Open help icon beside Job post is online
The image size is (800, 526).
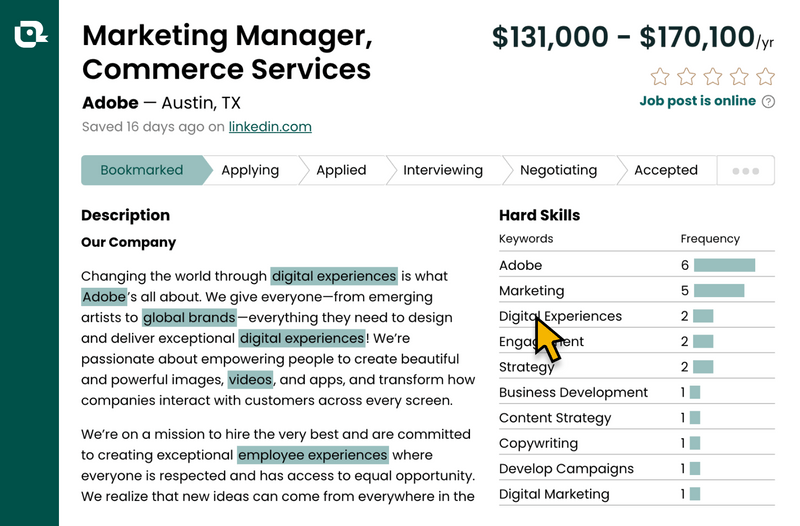point(768,102)
